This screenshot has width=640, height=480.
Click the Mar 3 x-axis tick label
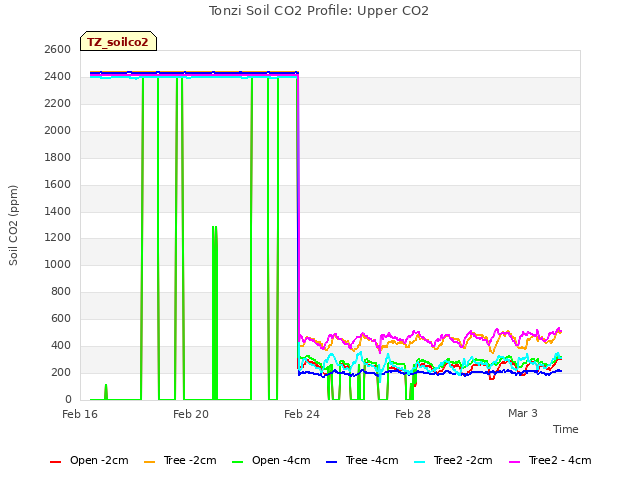click(x=523, y=413)
